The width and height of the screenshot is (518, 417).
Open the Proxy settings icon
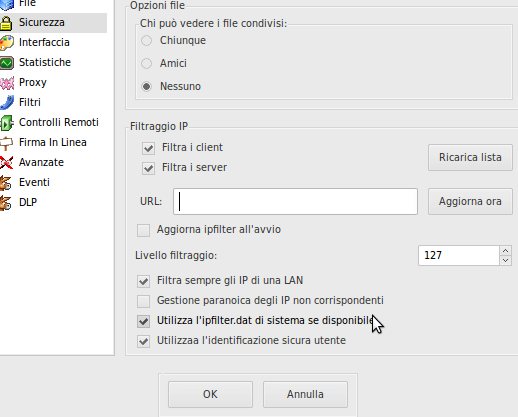(x=6, y=83)
